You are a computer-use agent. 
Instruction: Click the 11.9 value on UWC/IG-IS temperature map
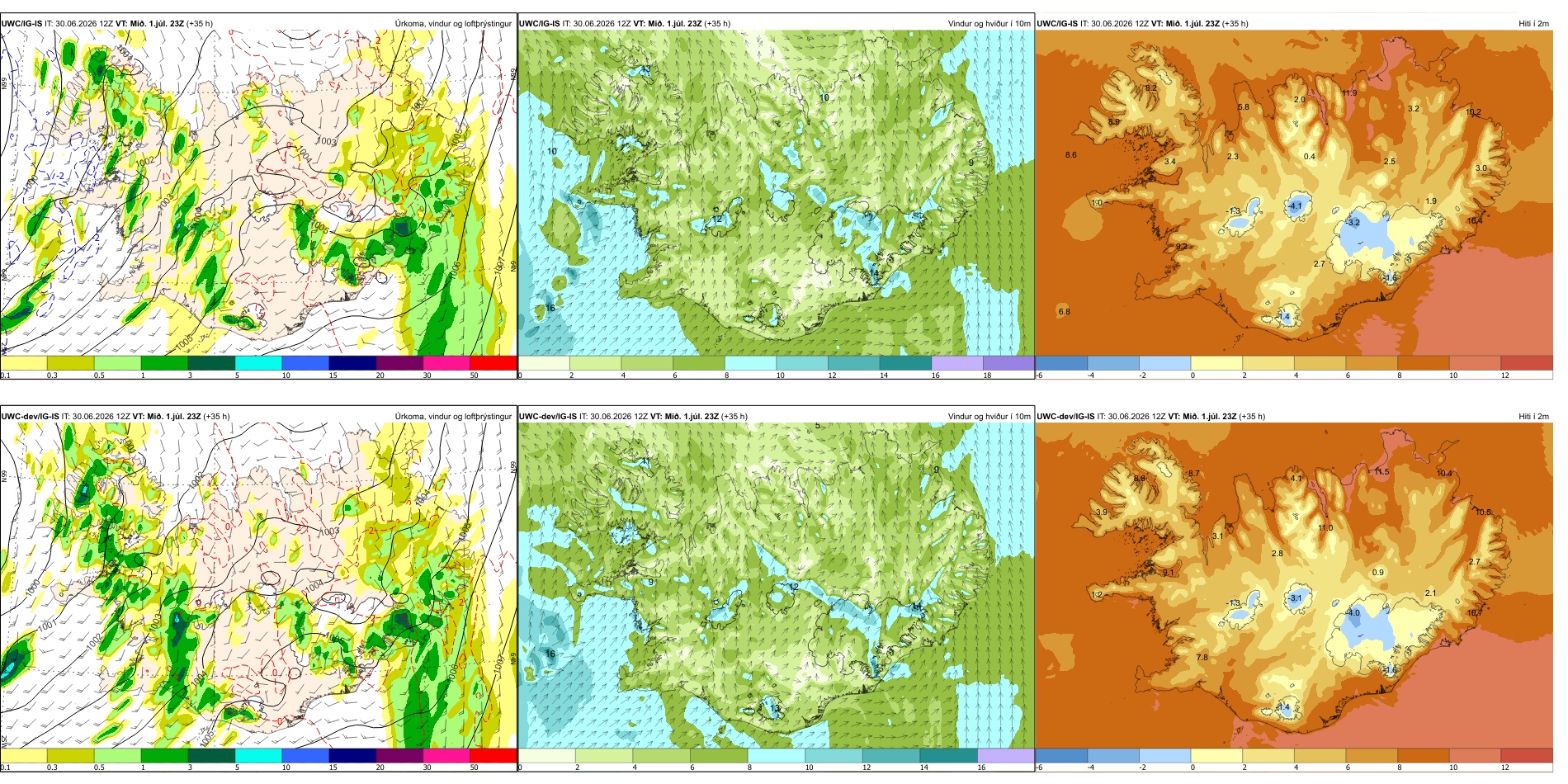[x=1349, y=93]
